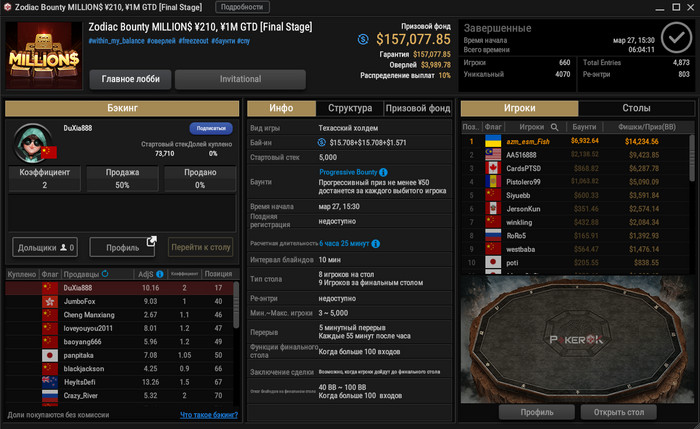Click the Бэкинг panel header
This screenshot has height=429, width=700.
(x=122, y=108)
